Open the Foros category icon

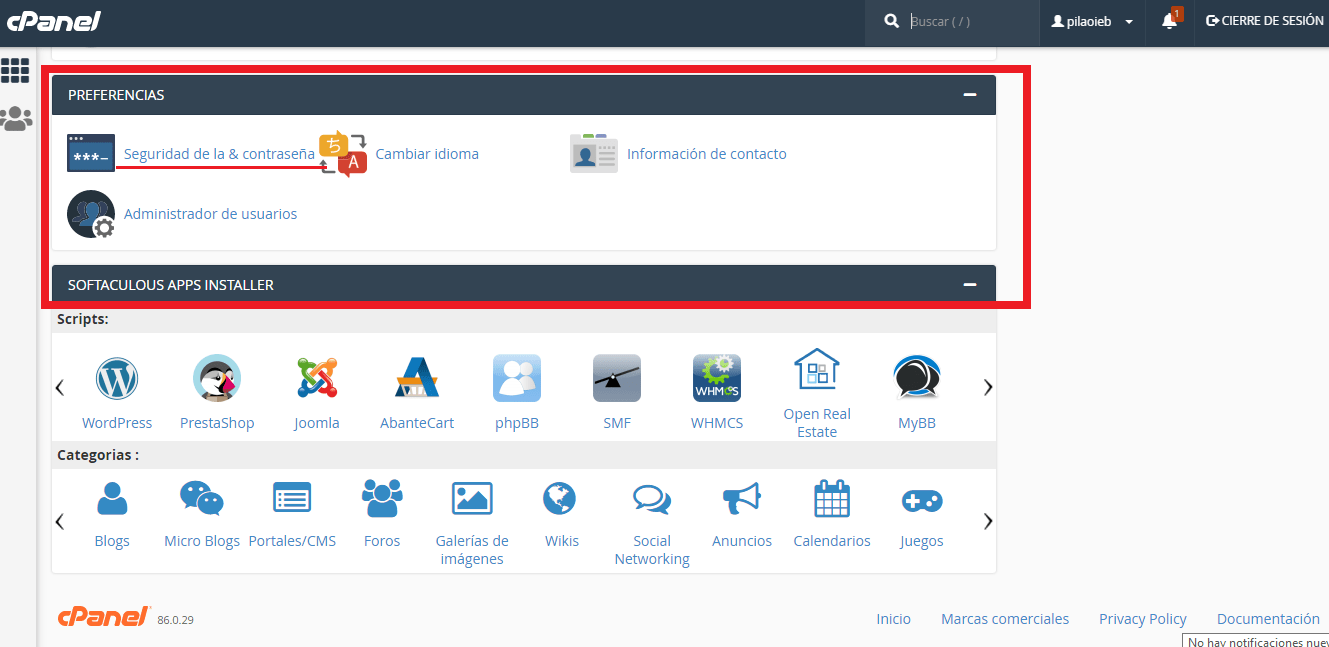pyautogui.click(x=382, y=498)
